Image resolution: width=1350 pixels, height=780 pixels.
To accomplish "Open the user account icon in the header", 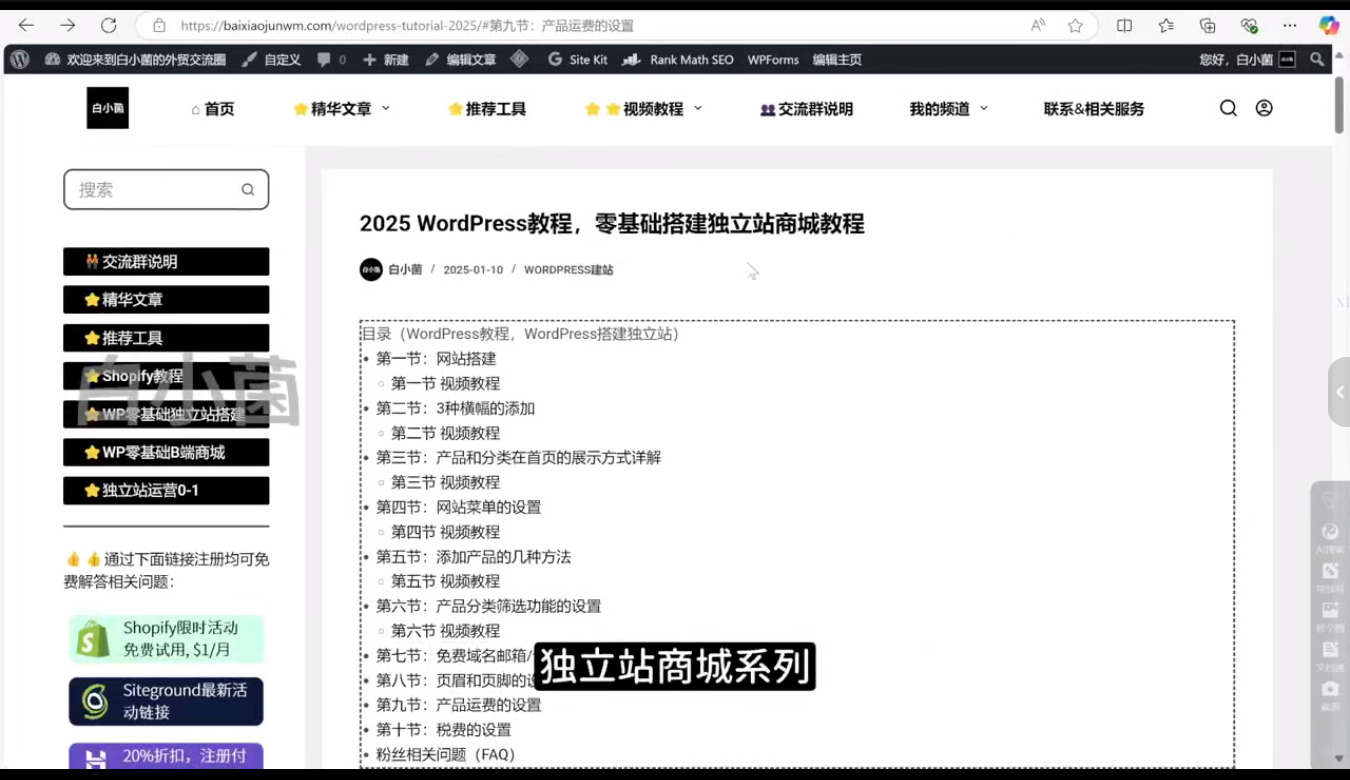I will pos(1264,108).
